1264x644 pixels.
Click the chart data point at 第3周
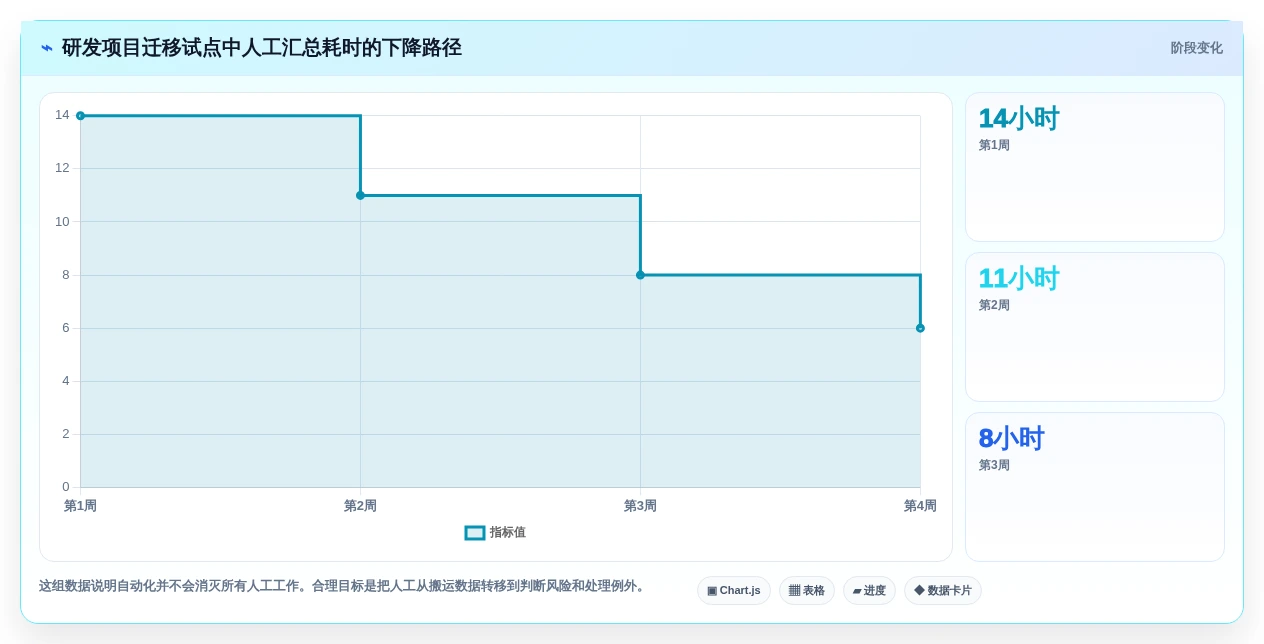click(640, 275)
